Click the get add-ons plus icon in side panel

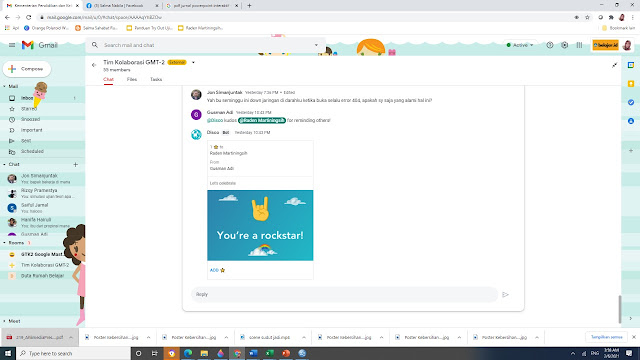click(631, 151)
